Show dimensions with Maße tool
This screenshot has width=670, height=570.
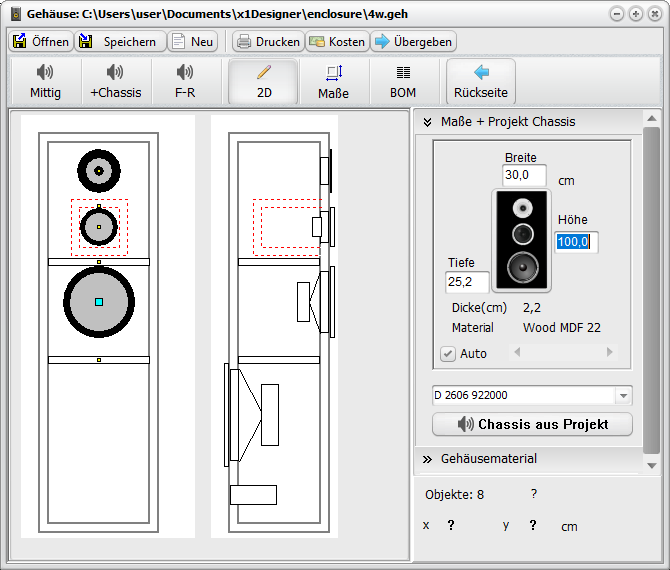(333, 82)
